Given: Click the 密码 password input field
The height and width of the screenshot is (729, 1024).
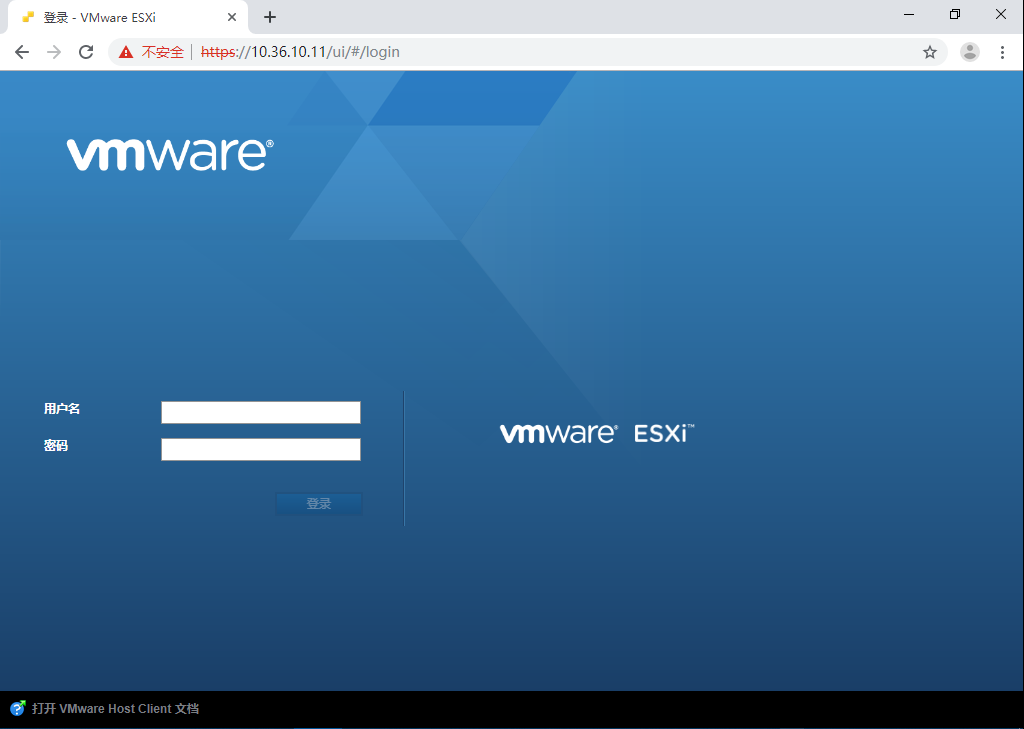Looking at the screenshot, I should [x=260, y=449].
